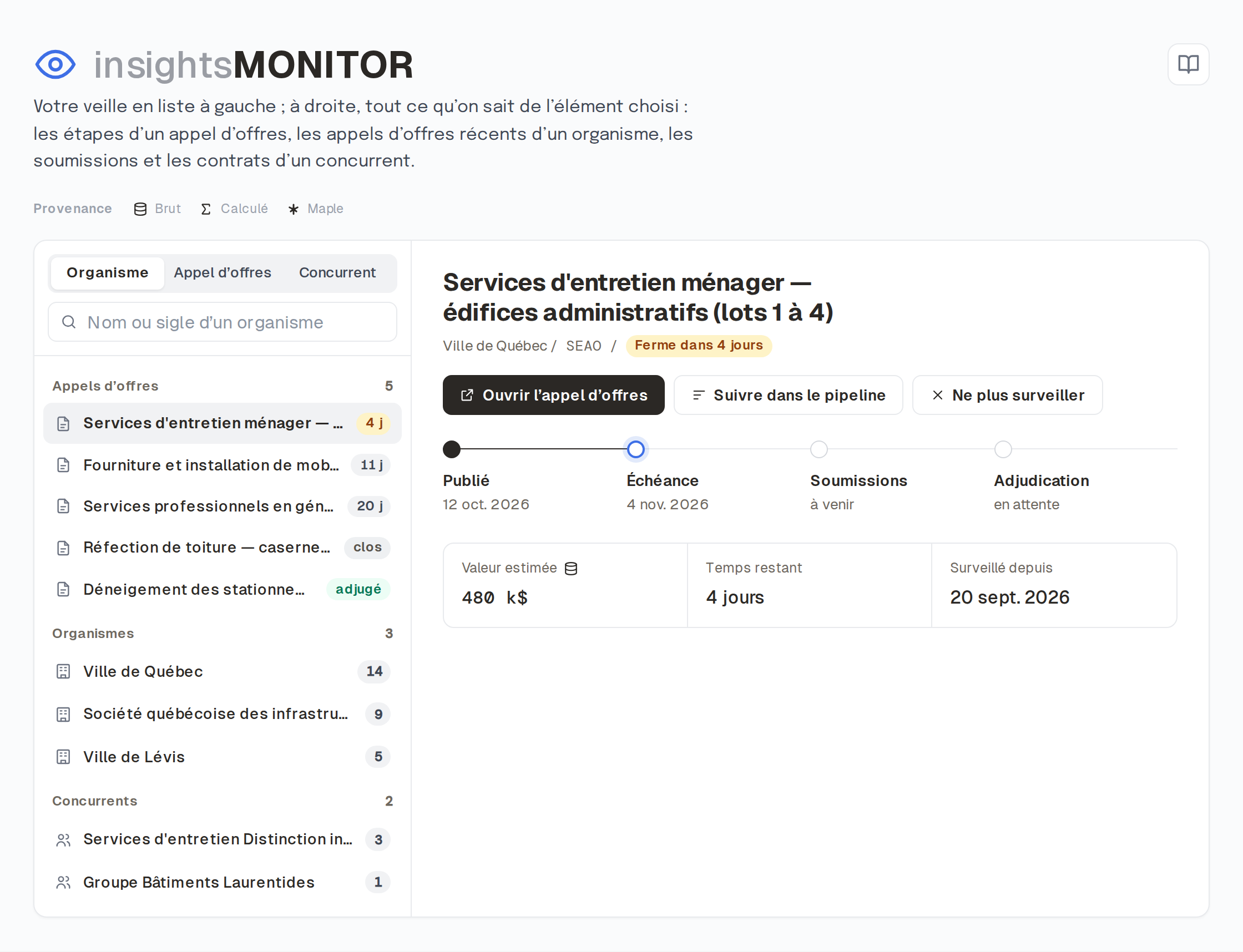
Task: Click the Brut database provenance icon
Action: 140,209
